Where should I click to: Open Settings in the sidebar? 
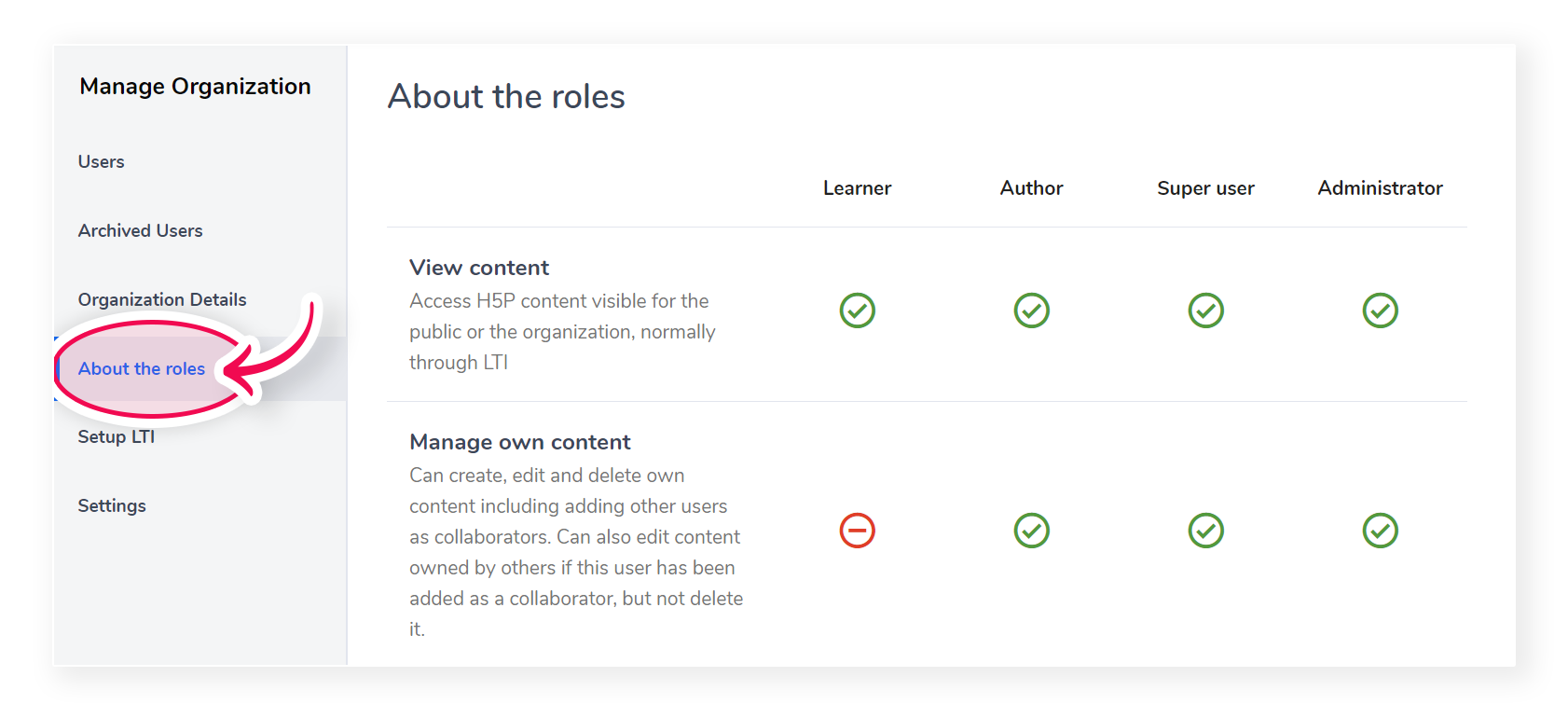112,505
